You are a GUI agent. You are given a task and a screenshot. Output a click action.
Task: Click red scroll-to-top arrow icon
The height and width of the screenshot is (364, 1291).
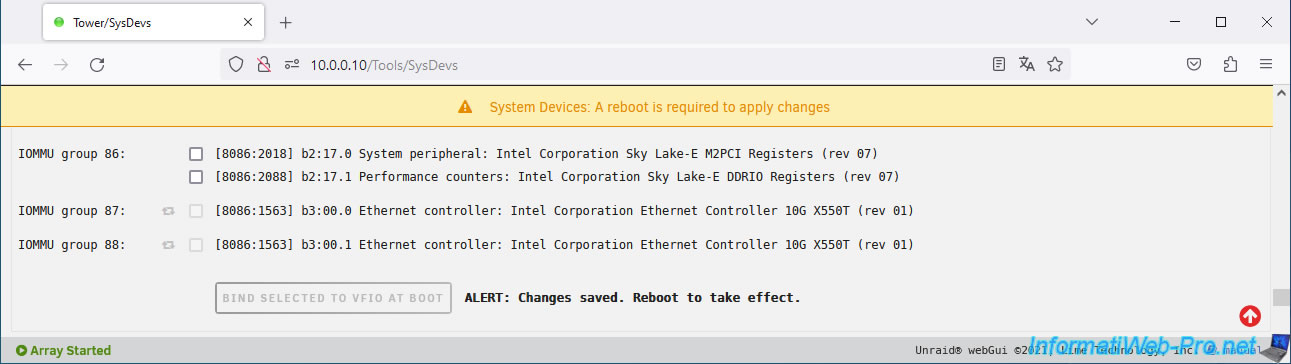(1250, 316)
